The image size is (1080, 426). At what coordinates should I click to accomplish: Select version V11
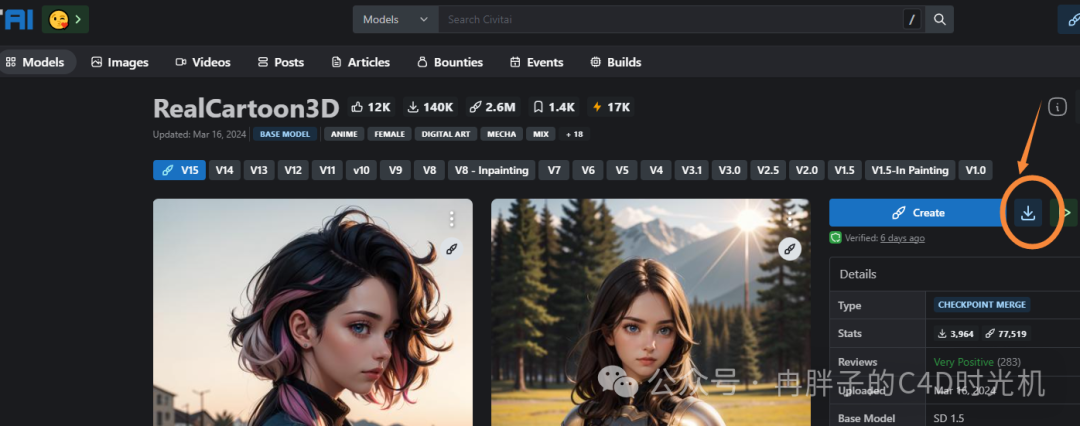pos(327,170)
